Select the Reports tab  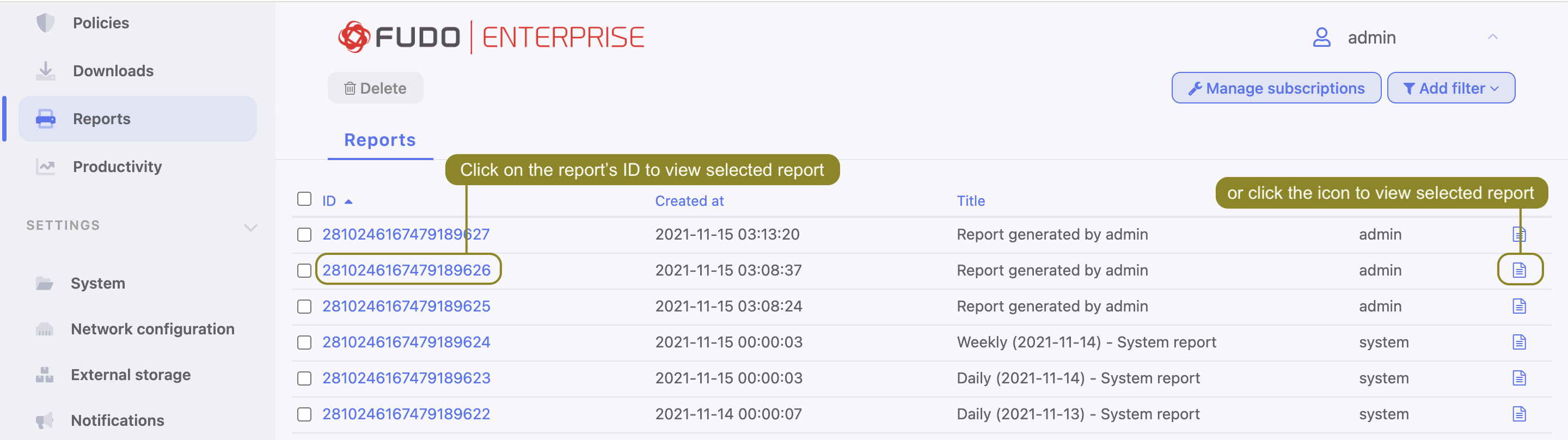(x=380, y=140)
